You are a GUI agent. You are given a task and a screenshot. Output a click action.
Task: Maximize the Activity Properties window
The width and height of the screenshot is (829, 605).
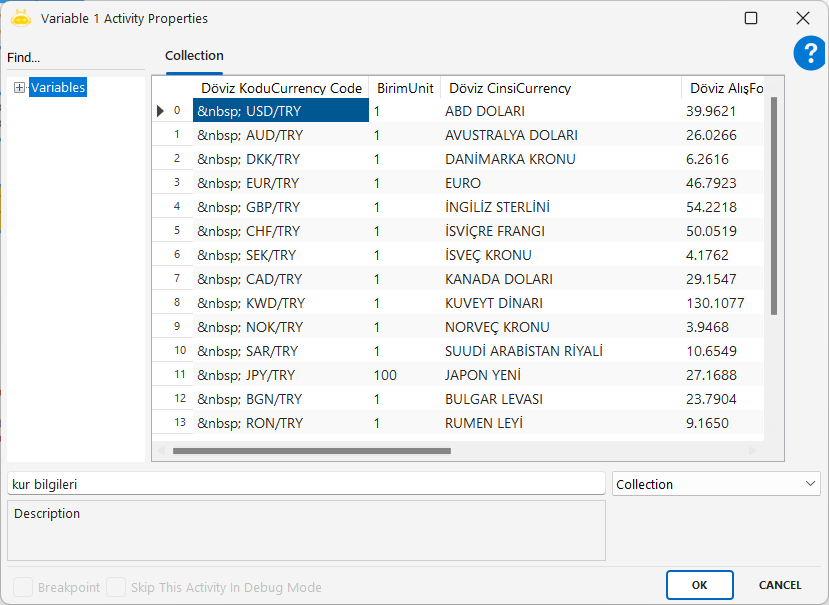[751, 18]
